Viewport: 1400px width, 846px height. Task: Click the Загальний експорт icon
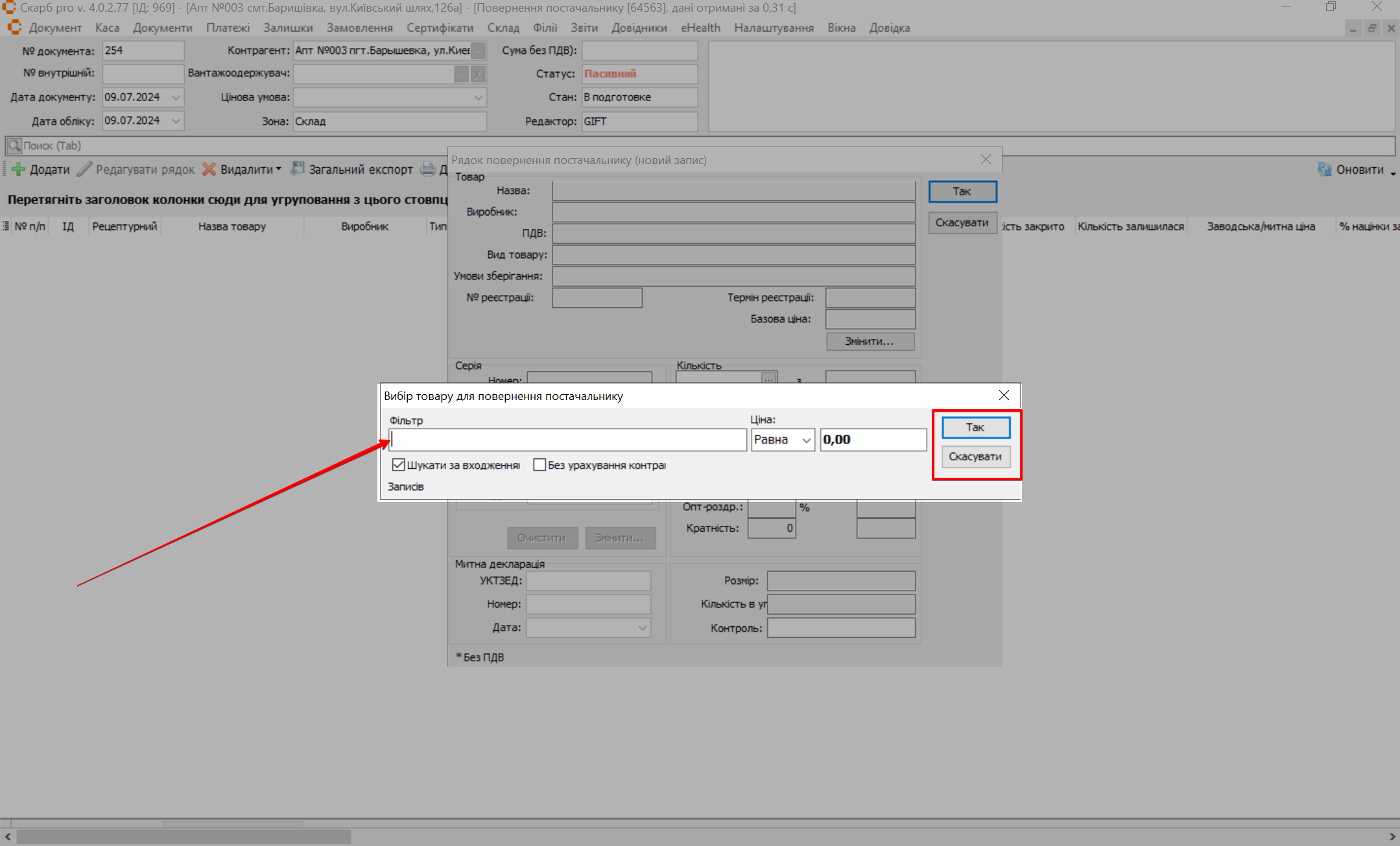298,169
